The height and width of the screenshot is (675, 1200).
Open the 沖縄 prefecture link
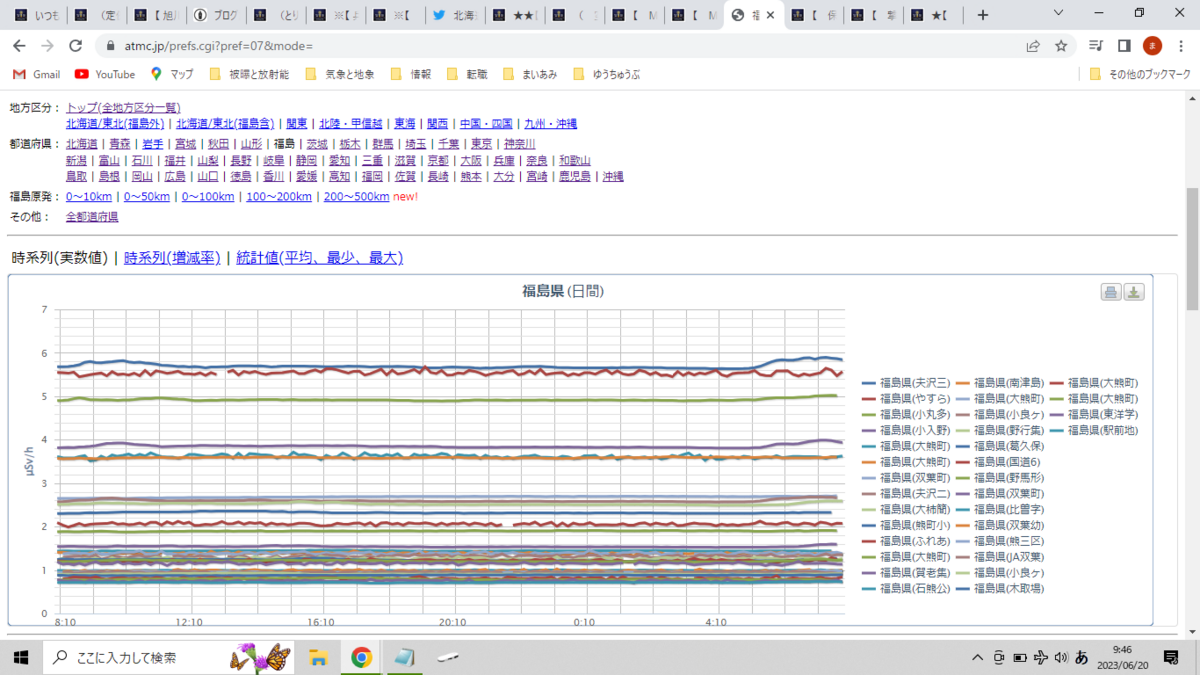point(612,176)
